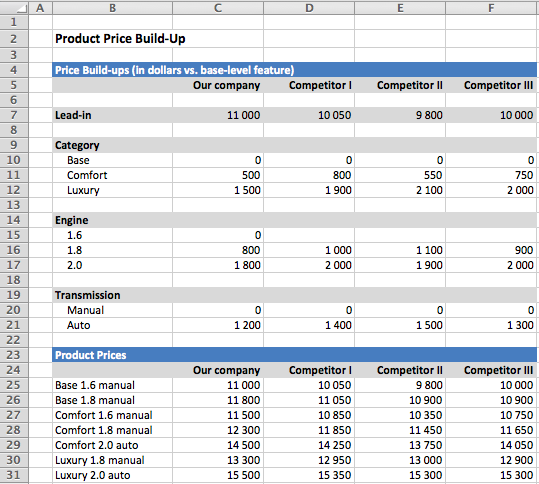The height and width of the screenshot is (484, 539).
Task: Select the Price Build-ups blue banner cell
Action: [294, 70]
